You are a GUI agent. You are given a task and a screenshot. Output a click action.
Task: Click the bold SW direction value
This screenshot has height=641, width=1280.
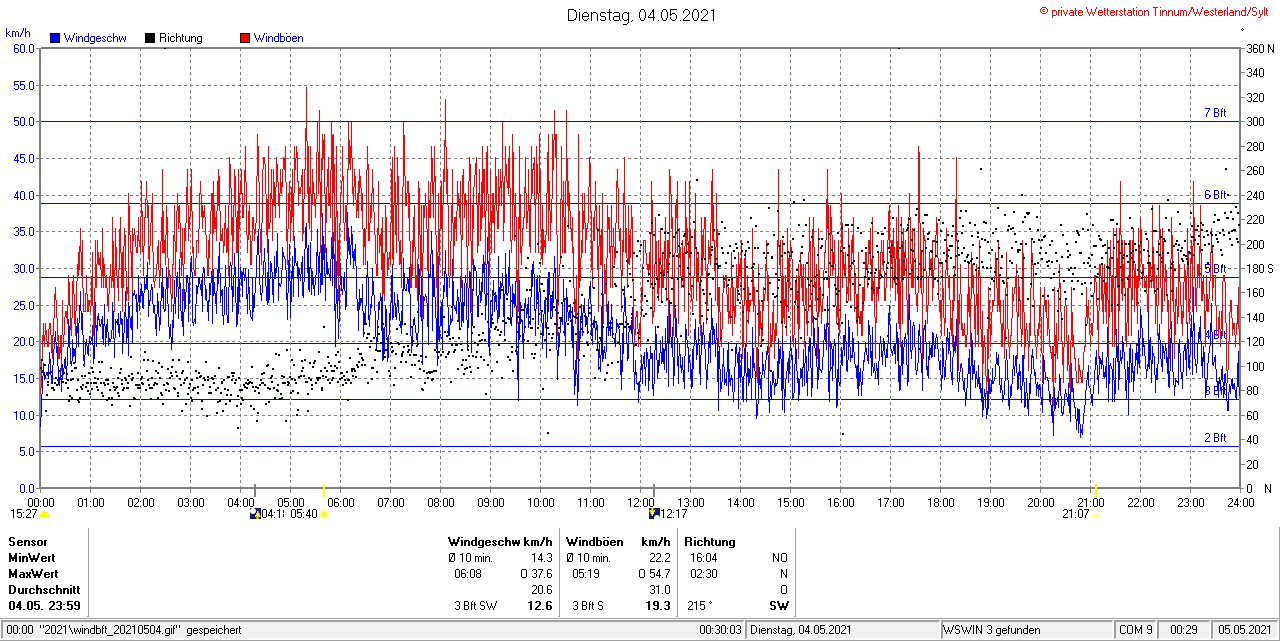coord(778,606)
